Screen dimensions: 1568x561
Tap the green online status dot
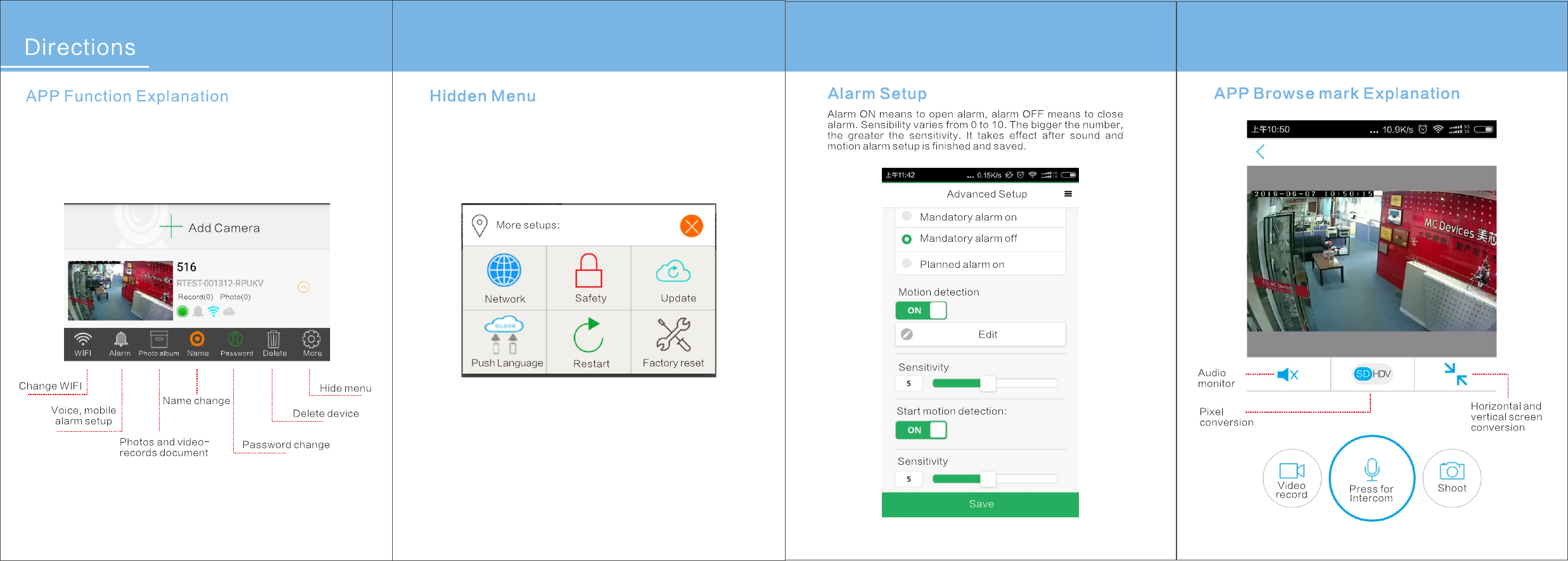(x=182, y=312)
